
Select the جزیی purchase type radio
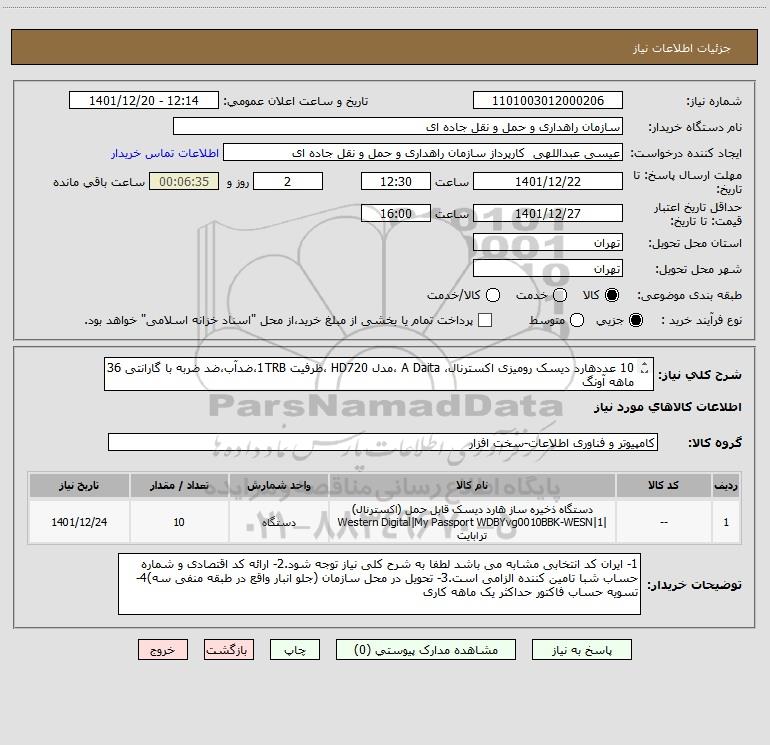[x=636, y=320]
